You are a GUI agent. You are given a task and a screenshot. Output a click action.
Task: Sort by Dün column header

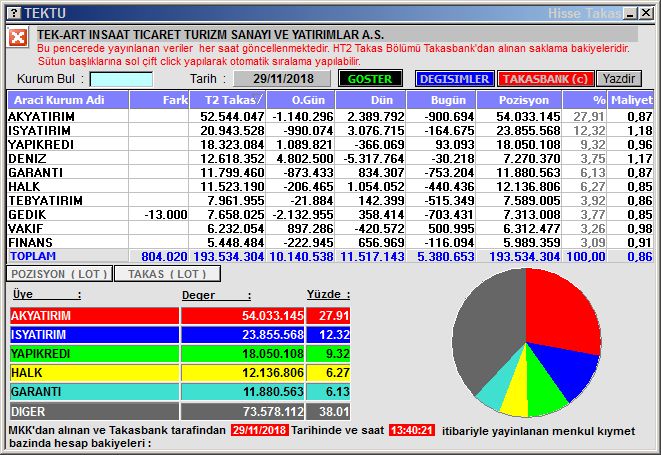click(x=371, y=100)
